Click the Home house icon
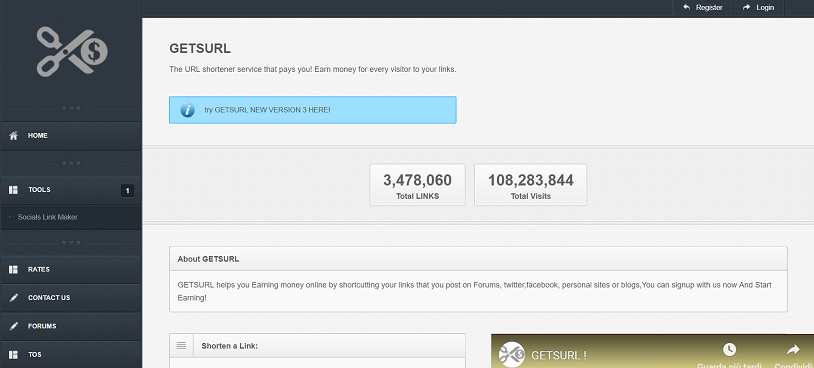The width and height of the screenshot is (814, 368). (13, 135)
